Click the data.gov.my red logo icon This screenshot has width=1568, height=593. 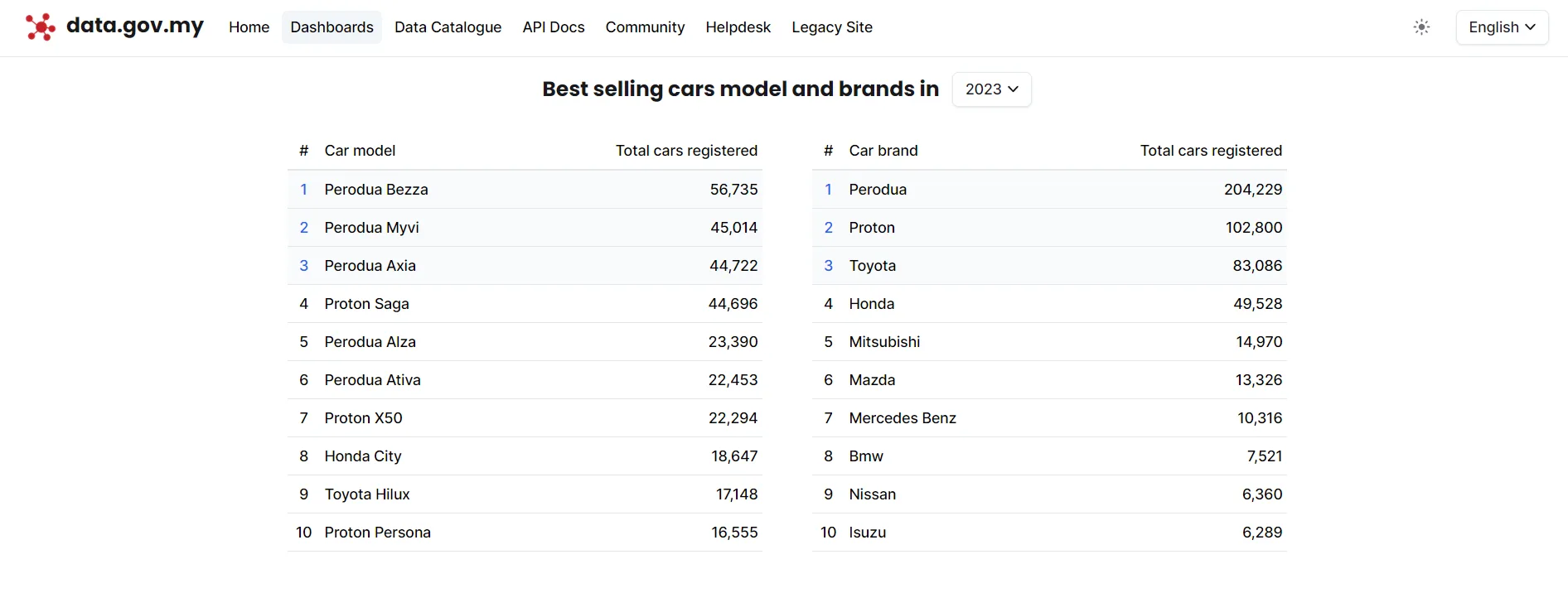[x=40, y=27]
